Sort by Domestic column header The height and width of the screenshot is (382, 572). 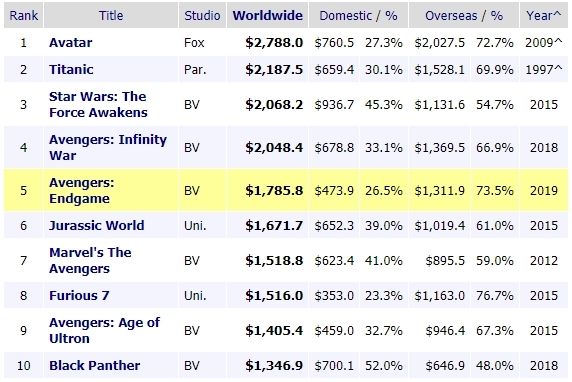pyautogui.click(x=345, y=16)
